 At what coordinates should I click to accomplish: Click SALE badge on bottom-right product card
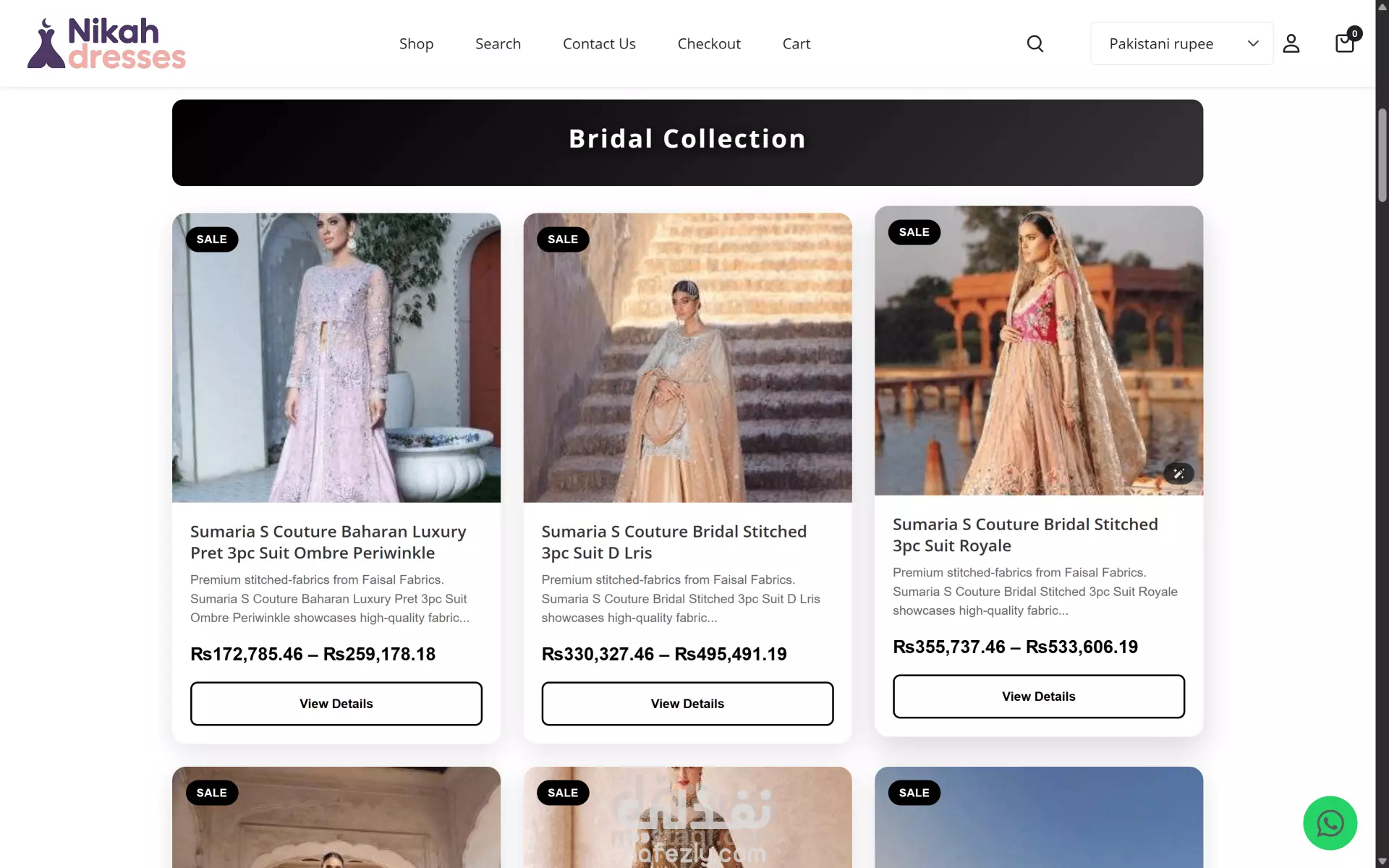tap(914, 793)
